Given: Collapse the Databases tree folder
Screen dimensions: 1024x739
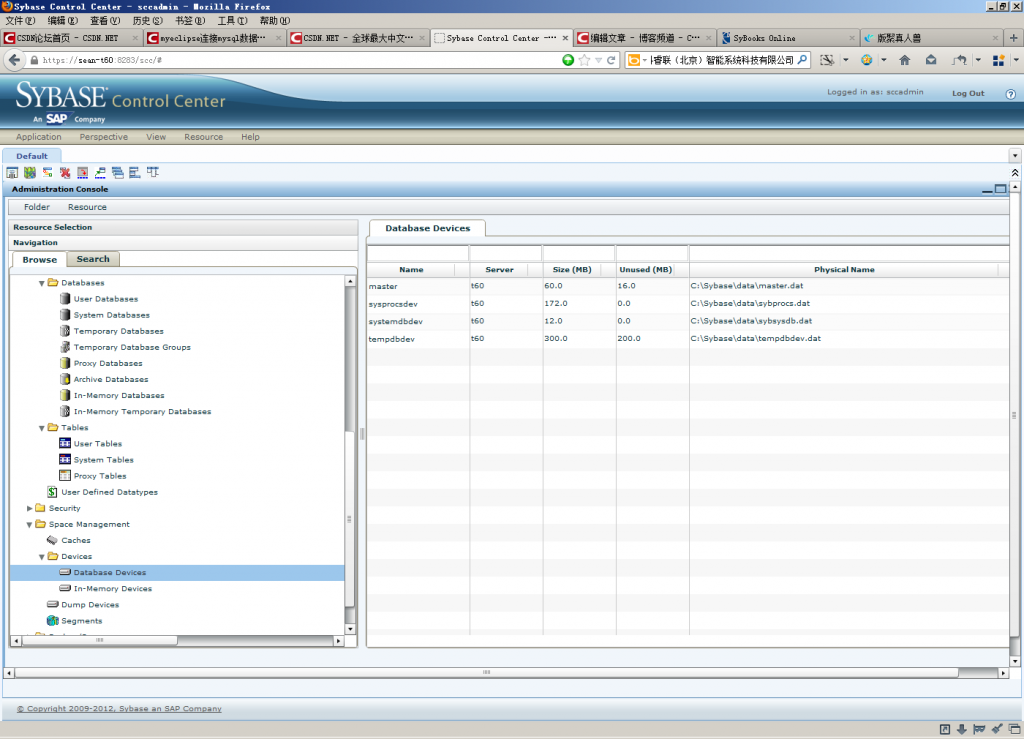Looking at the screenshot, I should (x=41, y=283).
